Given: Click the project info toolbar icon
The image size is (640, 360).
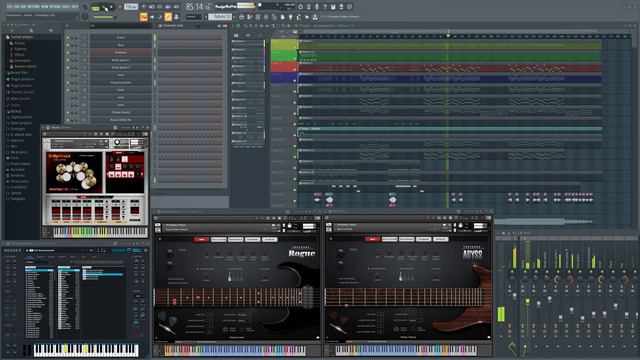Looking at the screenshot, I should (x=350, y=7).
